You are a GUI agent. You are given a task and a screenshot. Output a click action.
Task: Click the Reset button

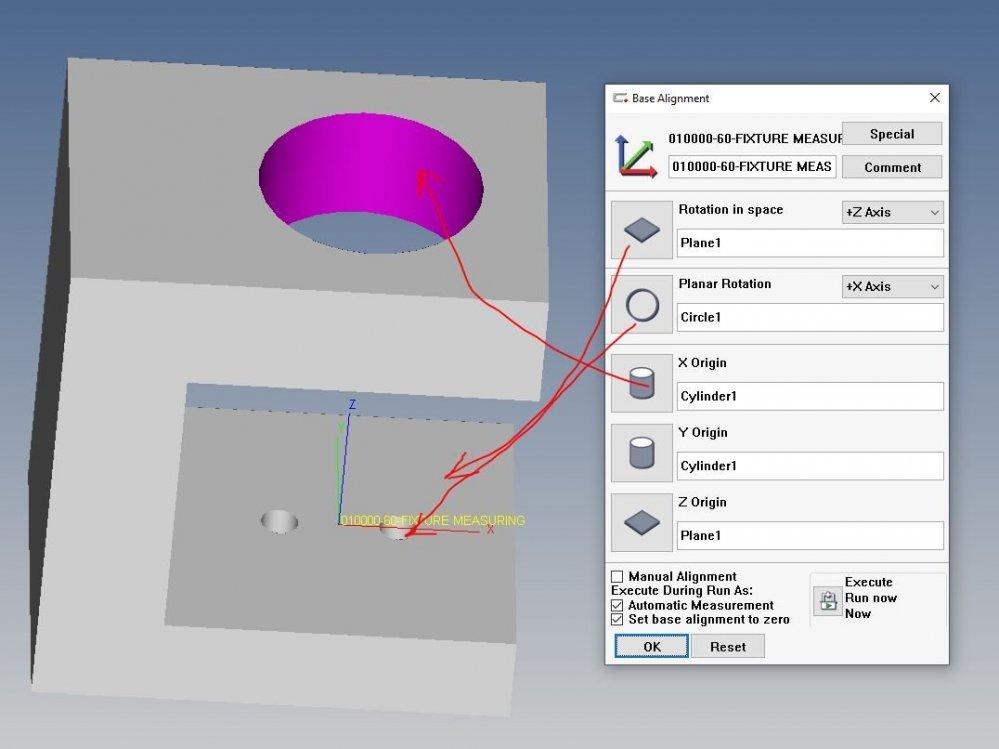pos(727,647)
